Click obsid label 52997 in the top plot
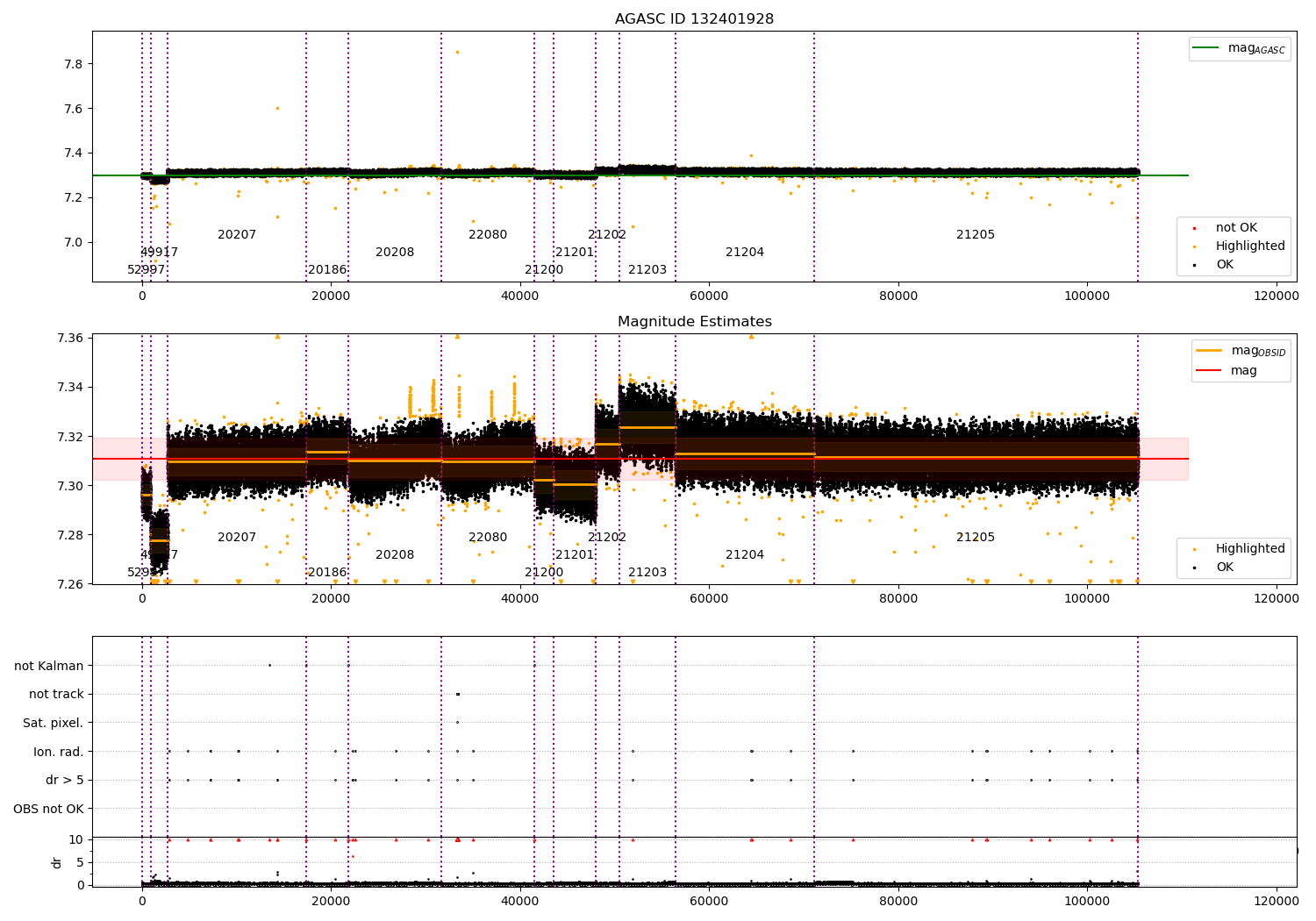 coord(146,270)
